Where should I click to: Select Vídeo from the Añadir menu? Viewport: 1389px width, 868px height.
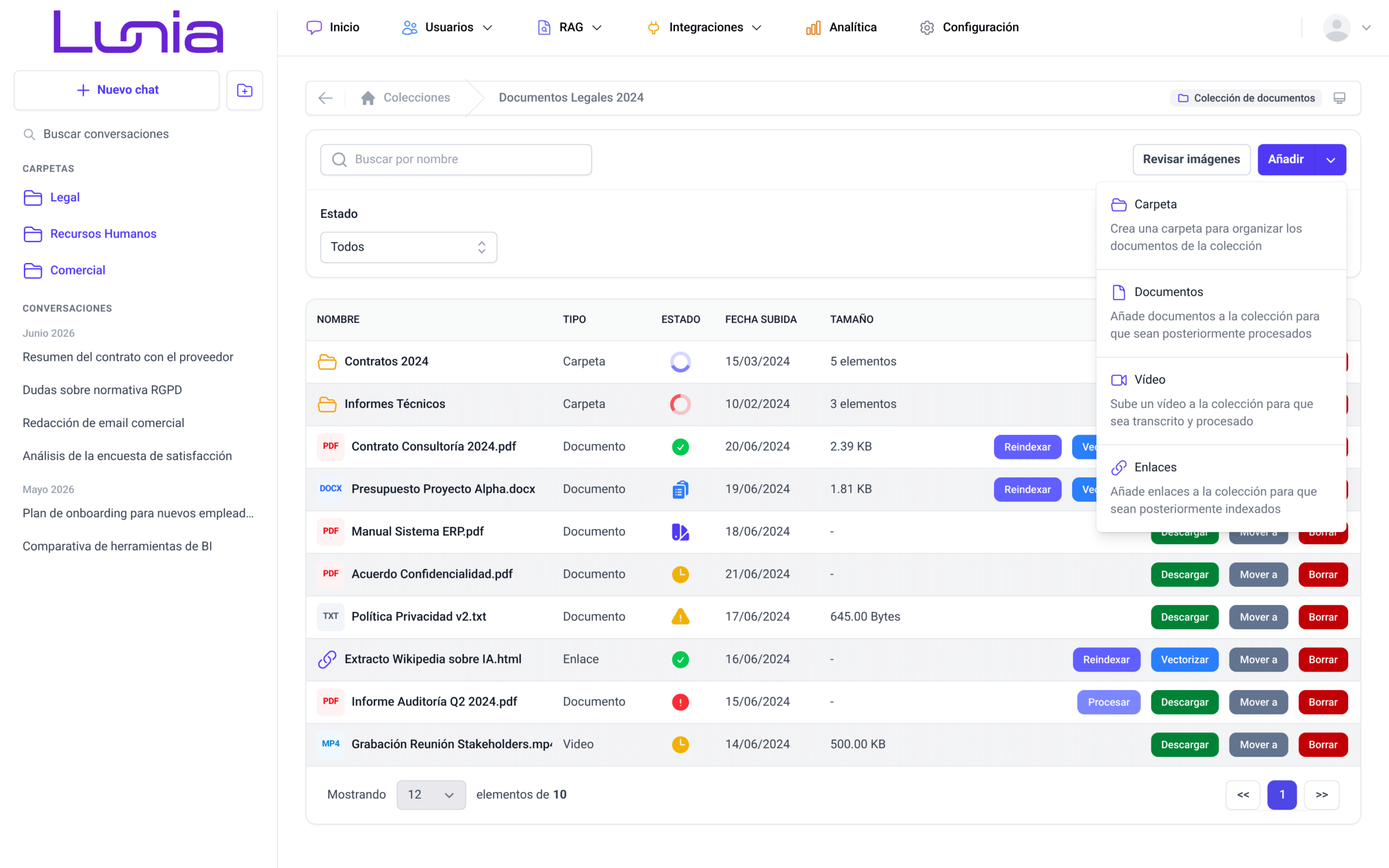click(x=1221, y=401)
